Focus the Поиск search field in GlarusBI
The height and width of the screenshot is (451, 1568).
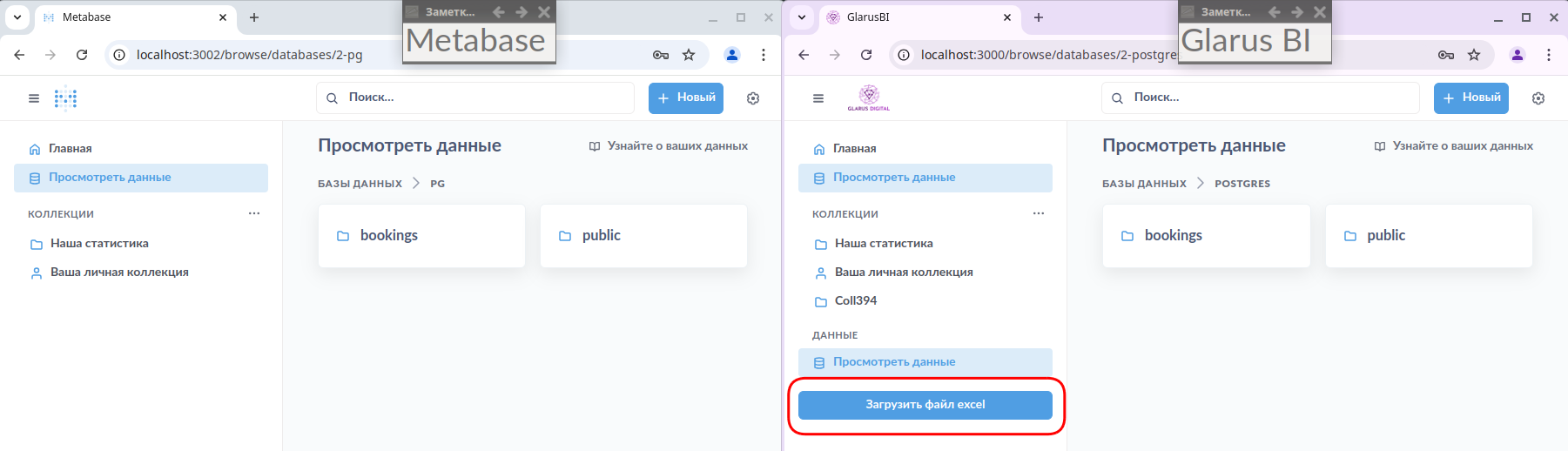pyautogui.click(x=1261, y=98)
